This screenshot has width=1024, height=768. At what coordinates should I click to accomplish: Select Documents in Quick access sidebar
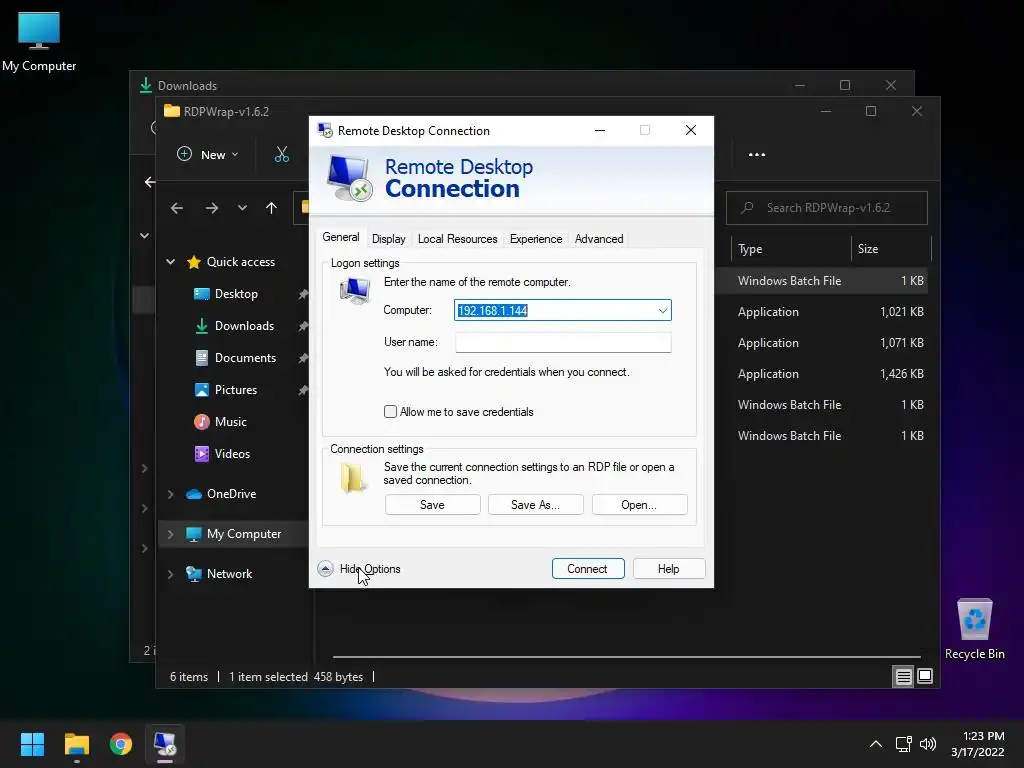point(245,358)
